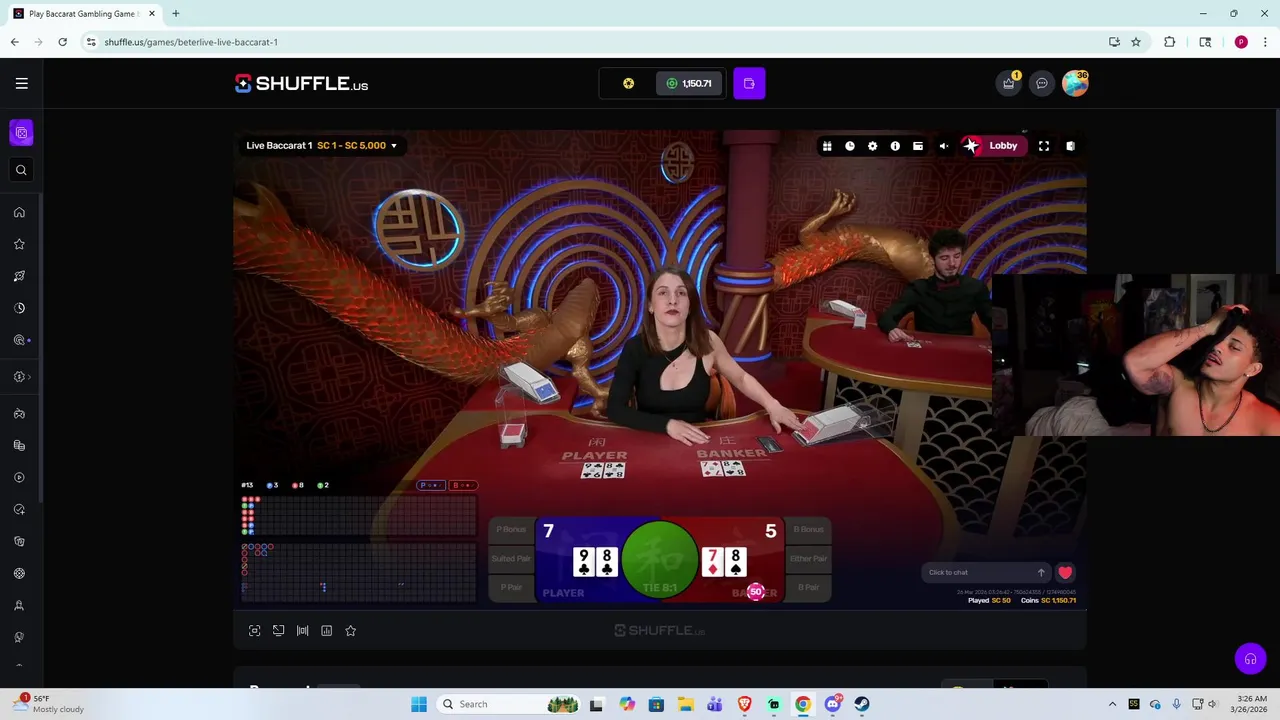This screenshot has height=720, width=1280.
Task: Go to the sidebar home icon
Action: click(x=19, y=213)
